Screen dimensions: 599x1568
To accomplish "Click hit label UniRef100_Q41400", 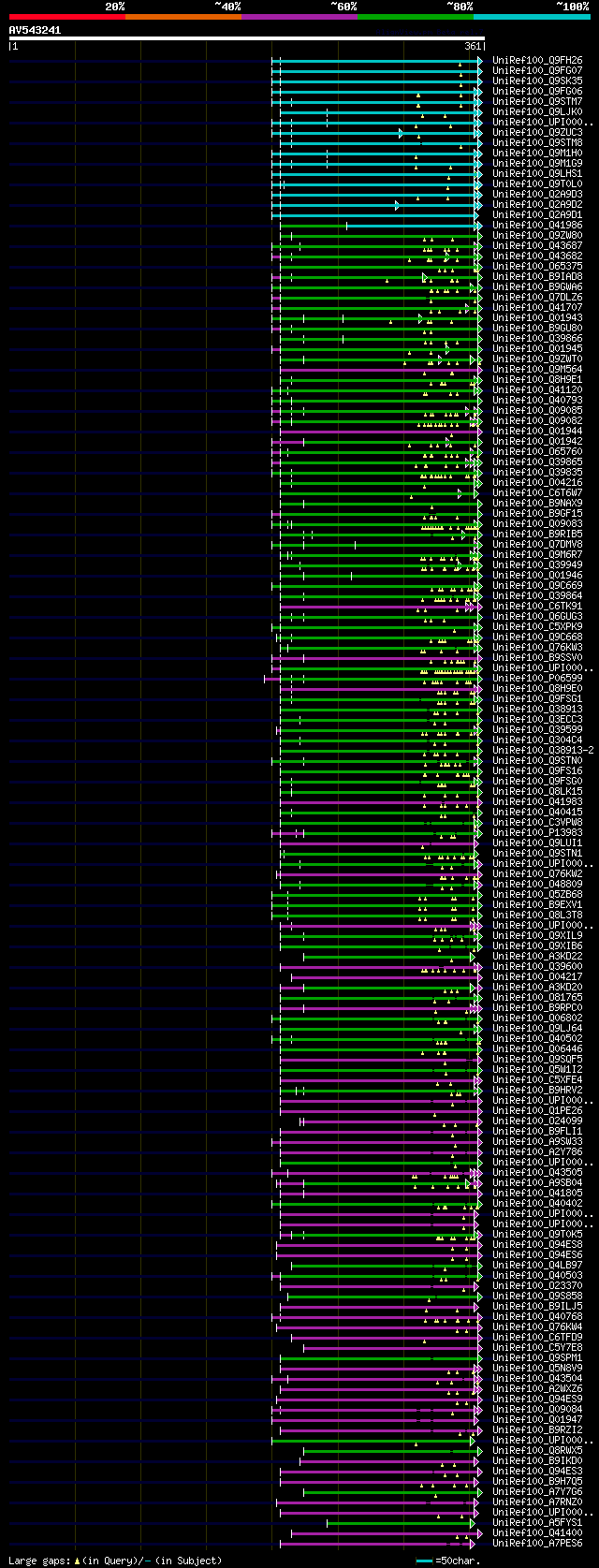I will pos(537,1532).
